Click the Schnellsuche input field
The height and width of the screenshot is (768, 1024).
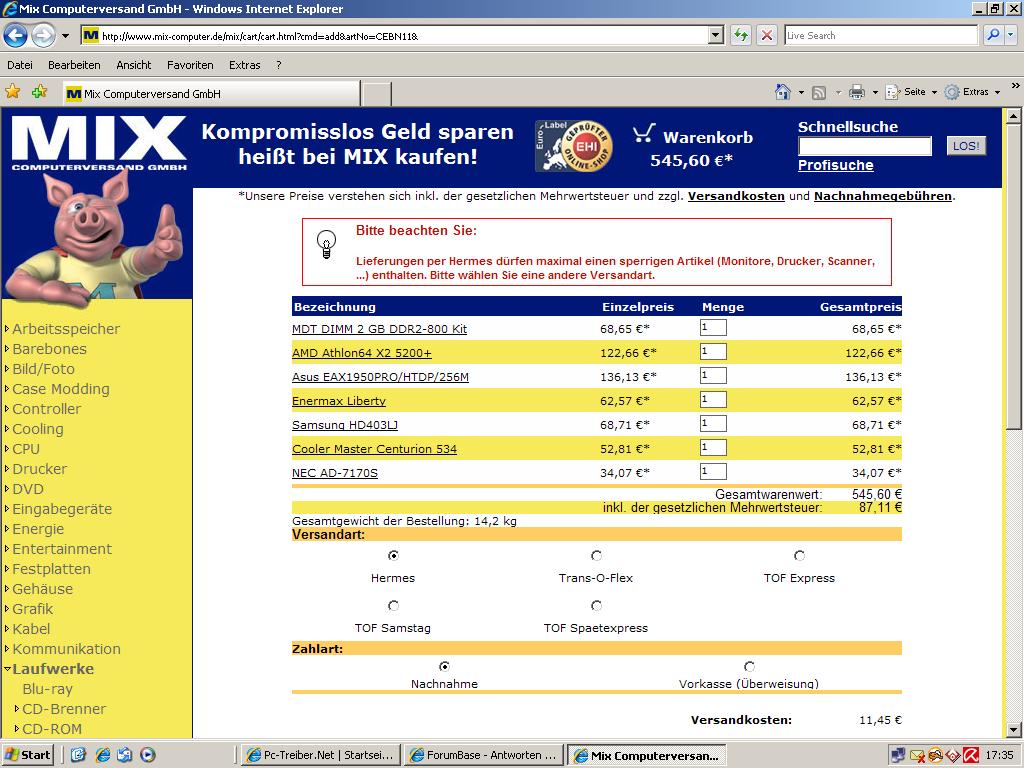[x=865, y=146]
